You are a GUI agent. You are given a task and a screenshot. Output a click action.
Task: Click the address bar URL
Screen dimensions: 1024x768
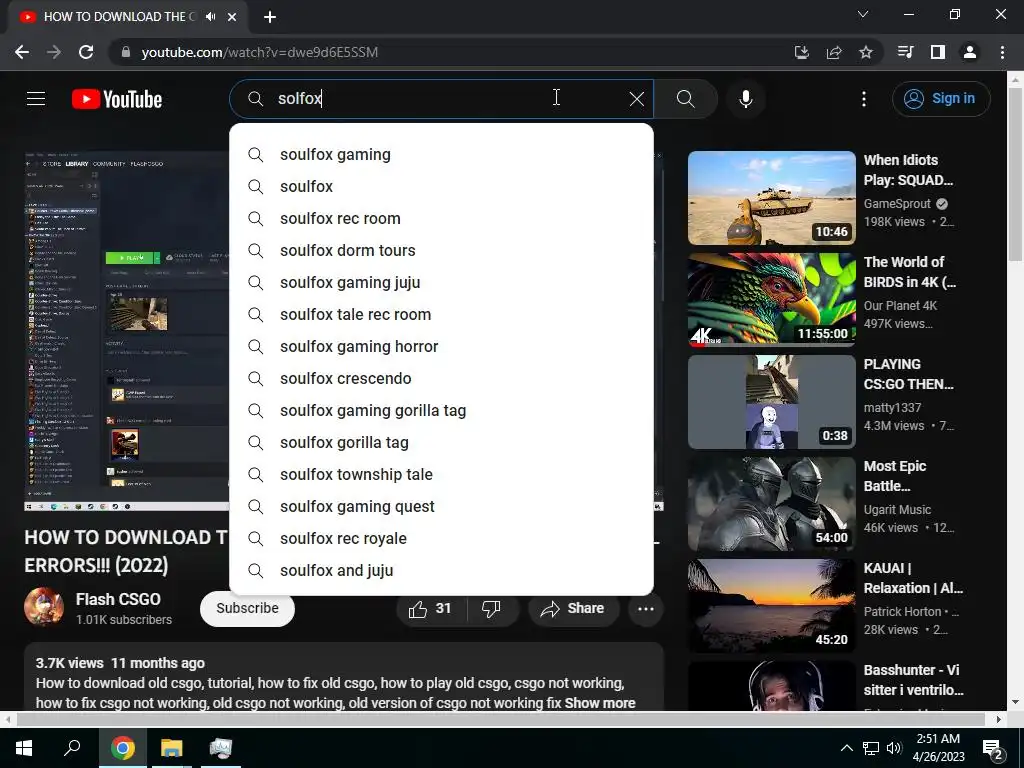[259, 52]
